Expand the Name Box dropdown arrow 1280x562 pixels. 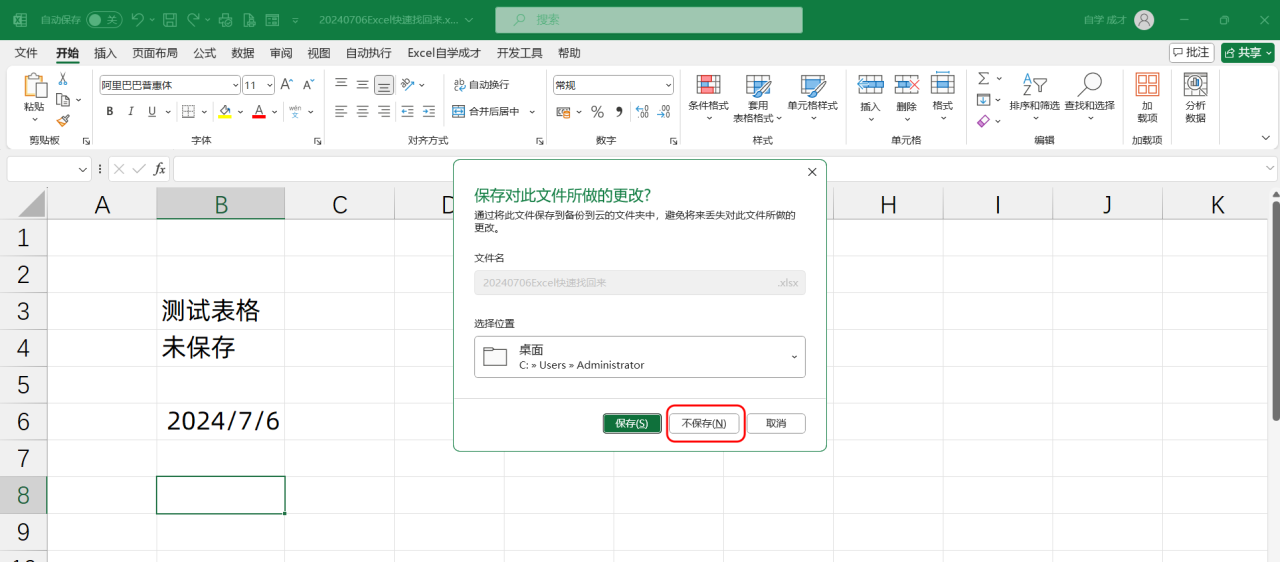pos(83,170)
